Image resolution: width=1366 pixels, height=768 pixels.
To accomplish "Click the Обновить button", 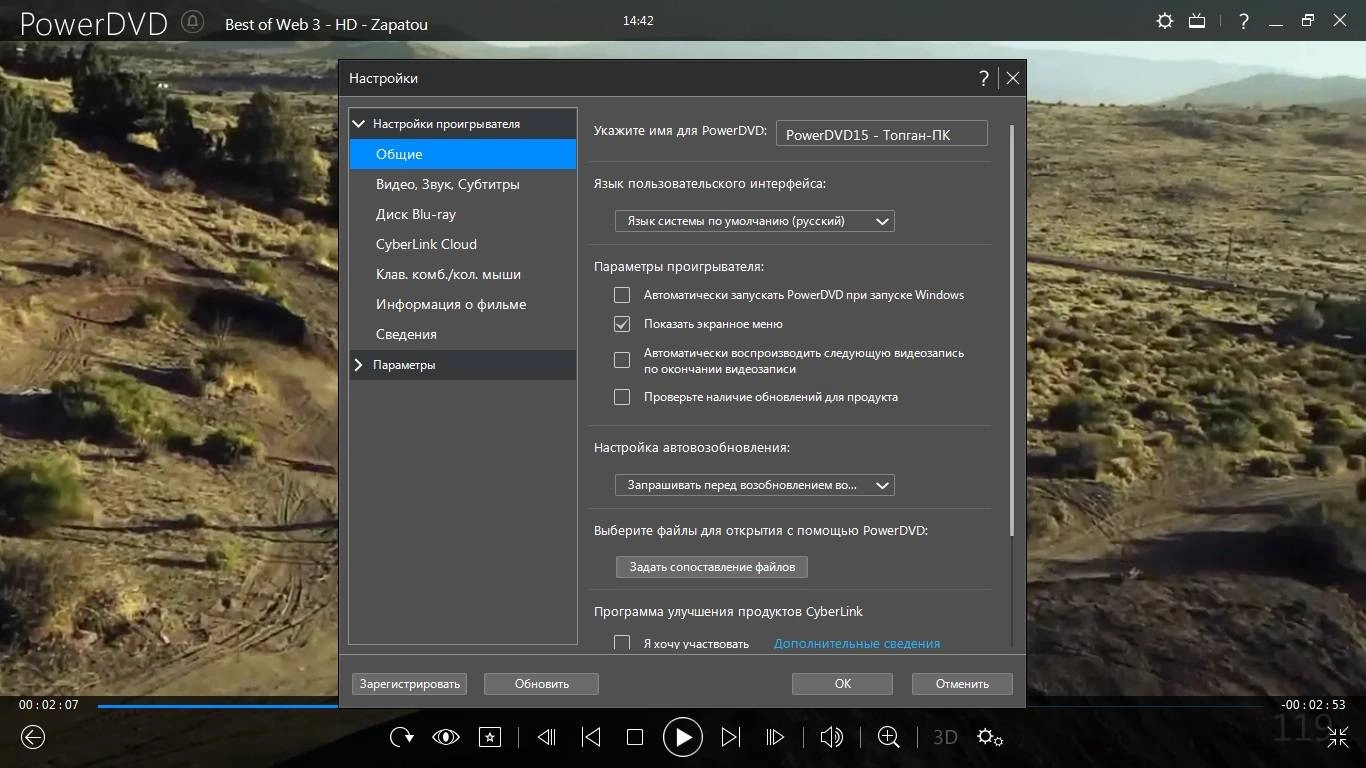I will pyautogui.click(x=541, y=684).
